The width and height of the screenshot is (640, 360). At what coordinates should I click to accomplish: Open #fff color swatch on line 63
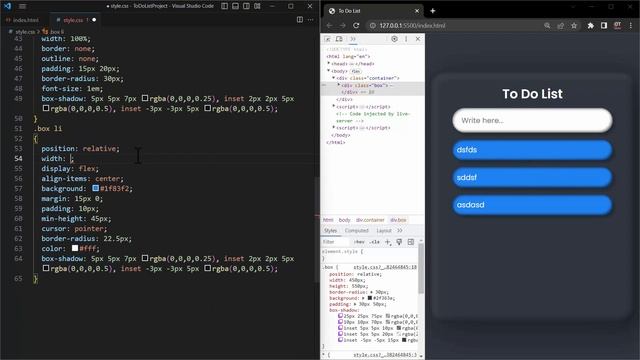75,248
